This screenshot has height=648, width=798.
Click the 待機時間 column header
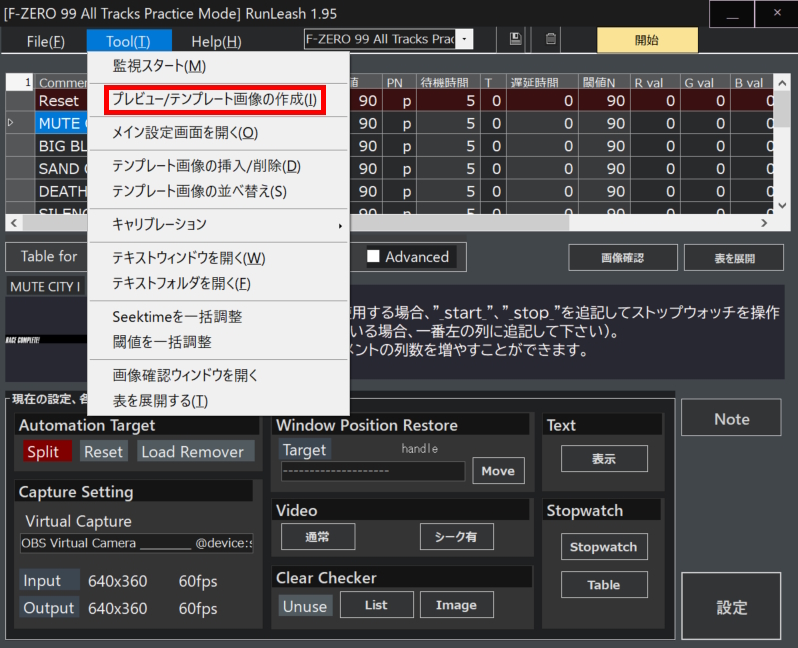pos(449,82)
